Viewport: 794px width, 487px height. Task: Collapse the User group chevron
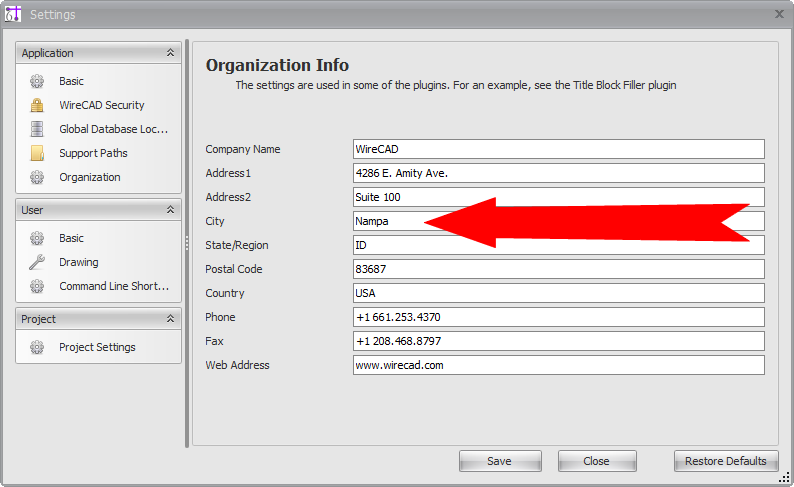click(171, 210)
